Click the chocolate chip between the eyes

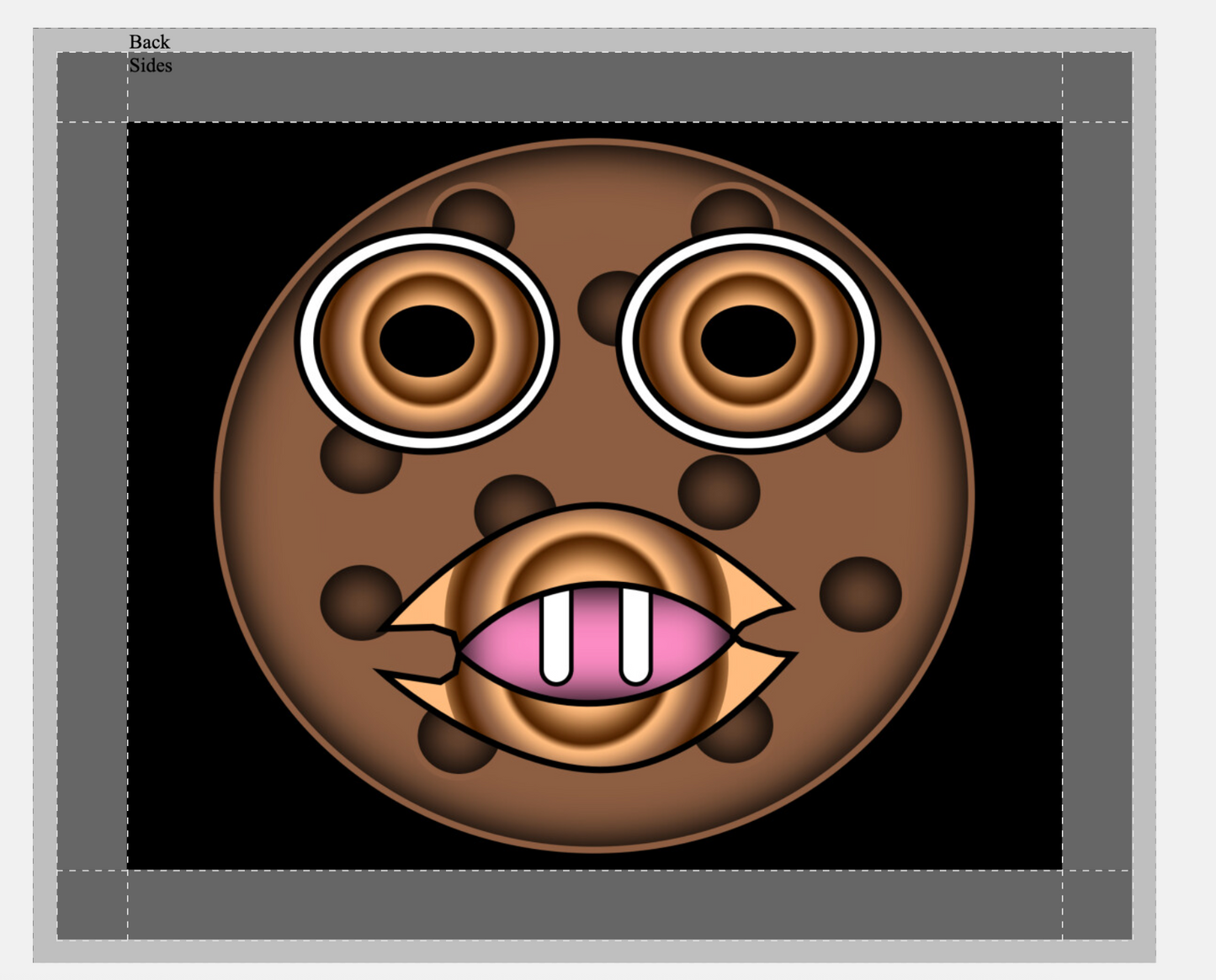(602, 305)
